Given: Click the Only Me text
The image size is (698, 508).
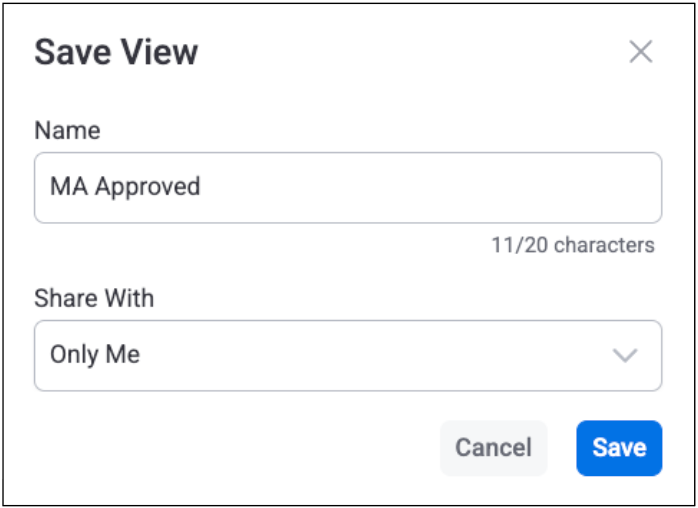Looking at the screenshot, I should point(95,355).
